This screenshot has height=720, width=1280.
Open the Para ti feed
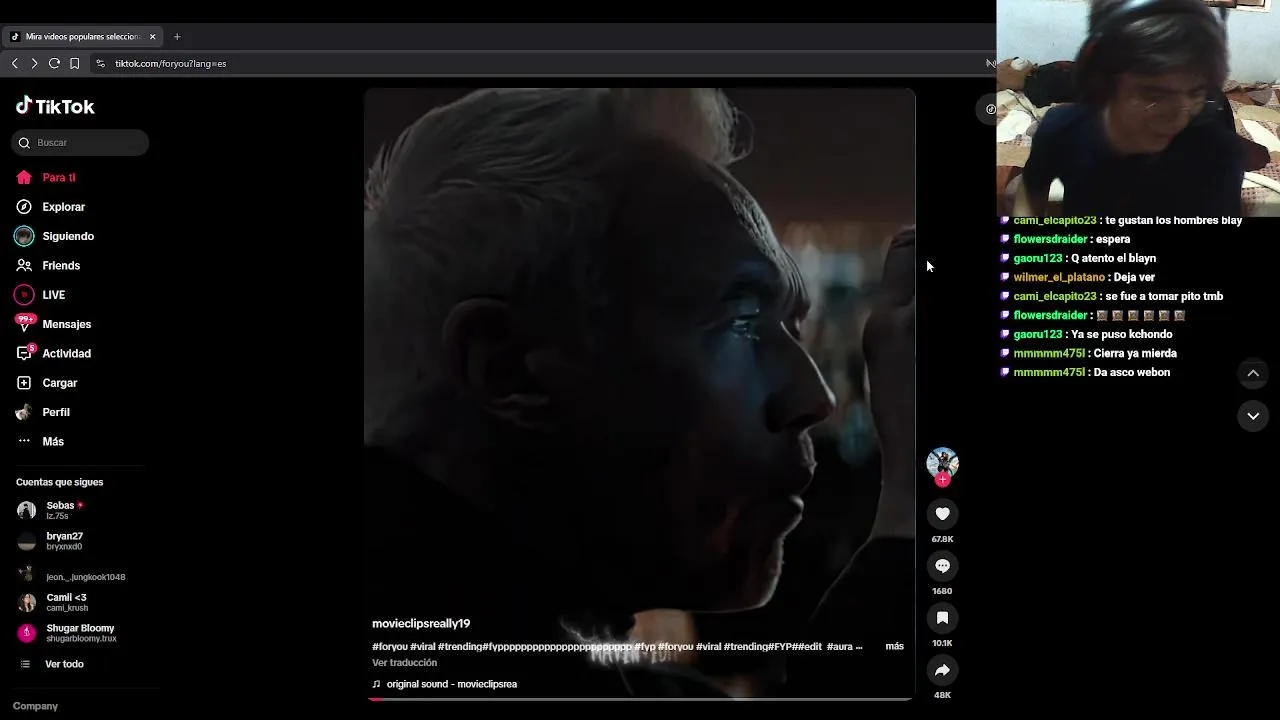(58, 178)
